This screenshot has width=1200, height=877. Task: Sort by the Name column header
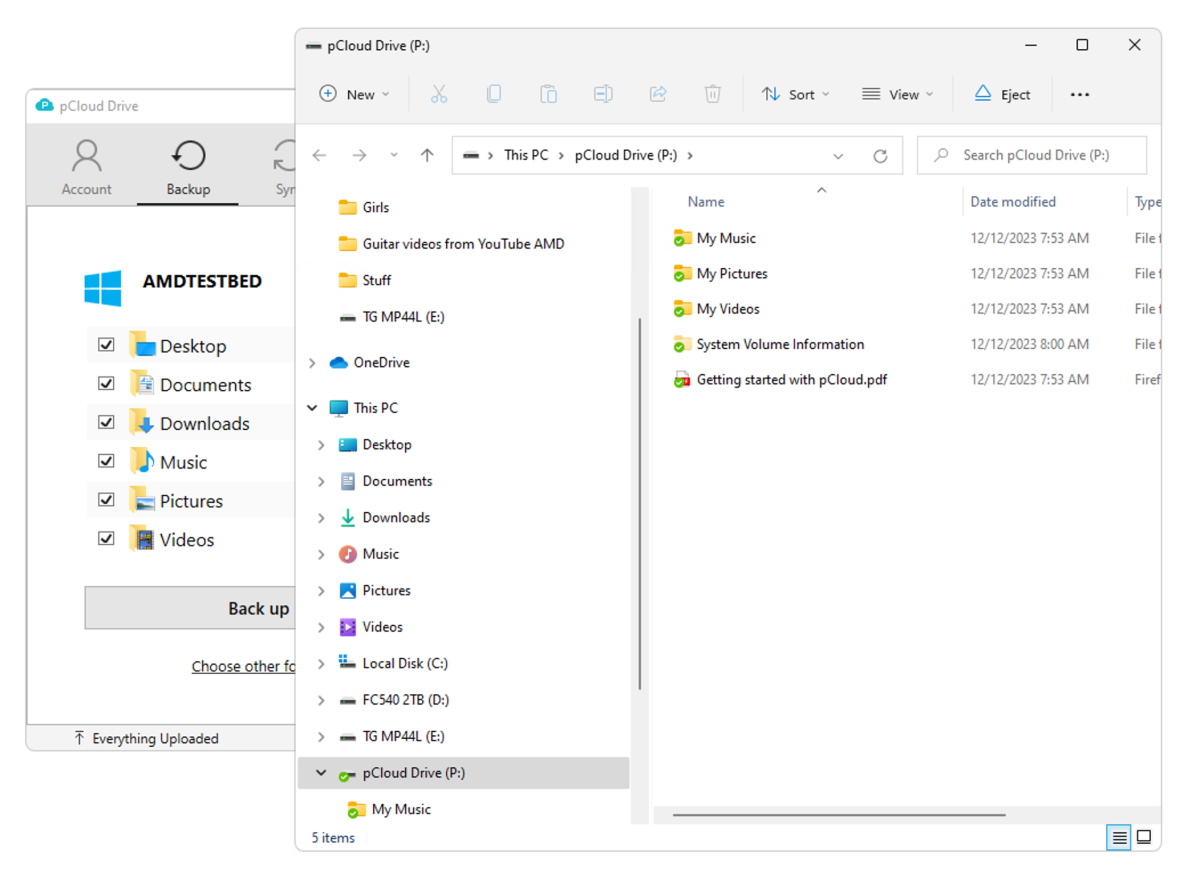pos(706,202)
